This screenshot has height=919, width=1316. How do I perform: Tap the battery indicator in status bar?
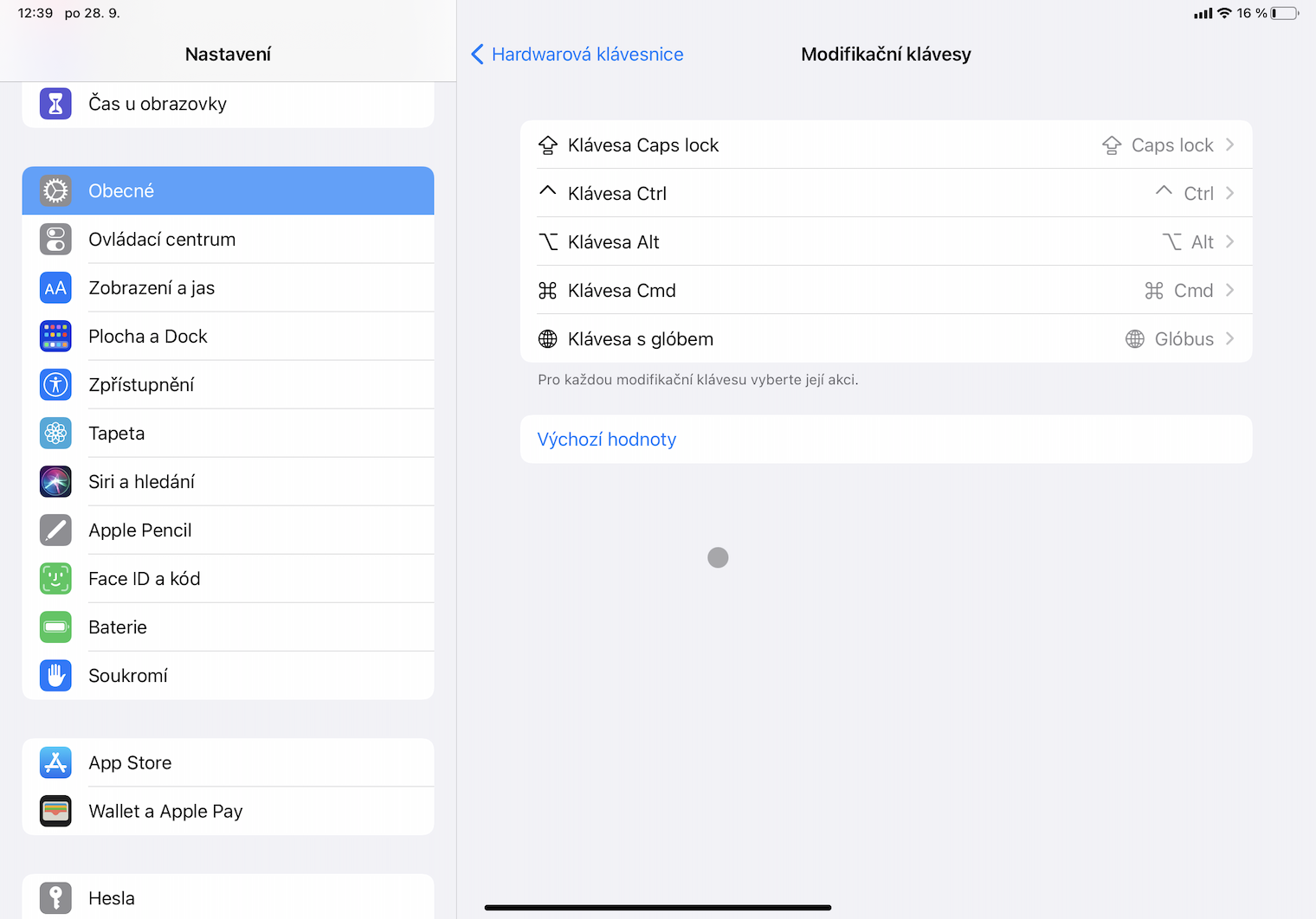[1285, 13]
